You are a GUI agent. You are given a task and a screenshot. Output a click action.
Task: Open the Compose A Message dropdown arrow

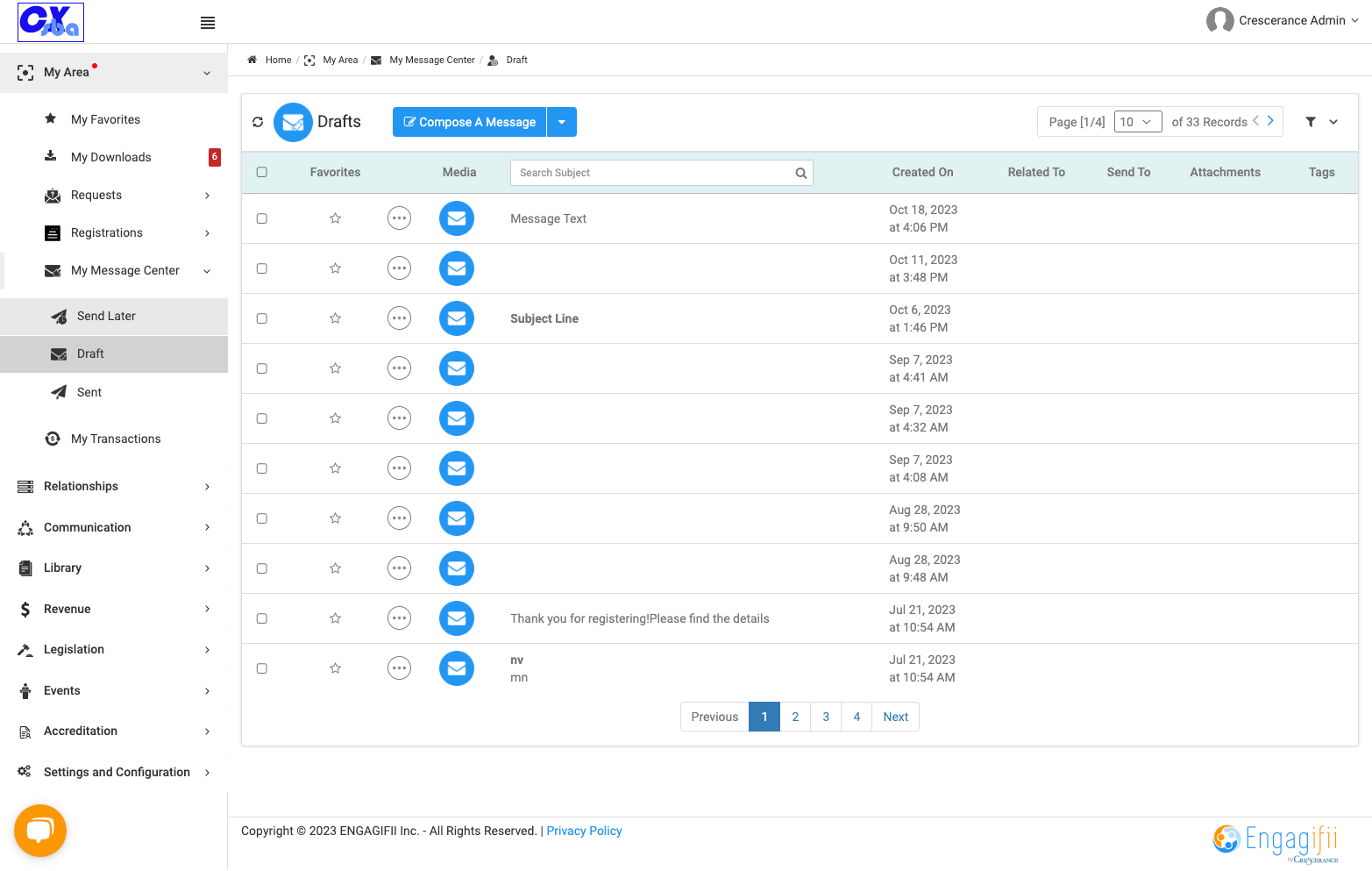(x=562, y=122)
